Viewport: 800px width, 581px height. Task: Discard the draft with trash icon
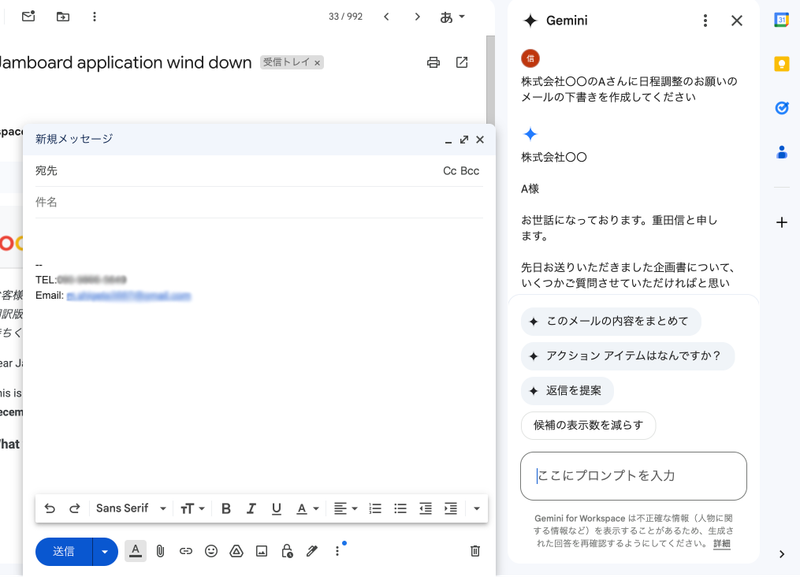pyautogui.click(x=475, y=551)
